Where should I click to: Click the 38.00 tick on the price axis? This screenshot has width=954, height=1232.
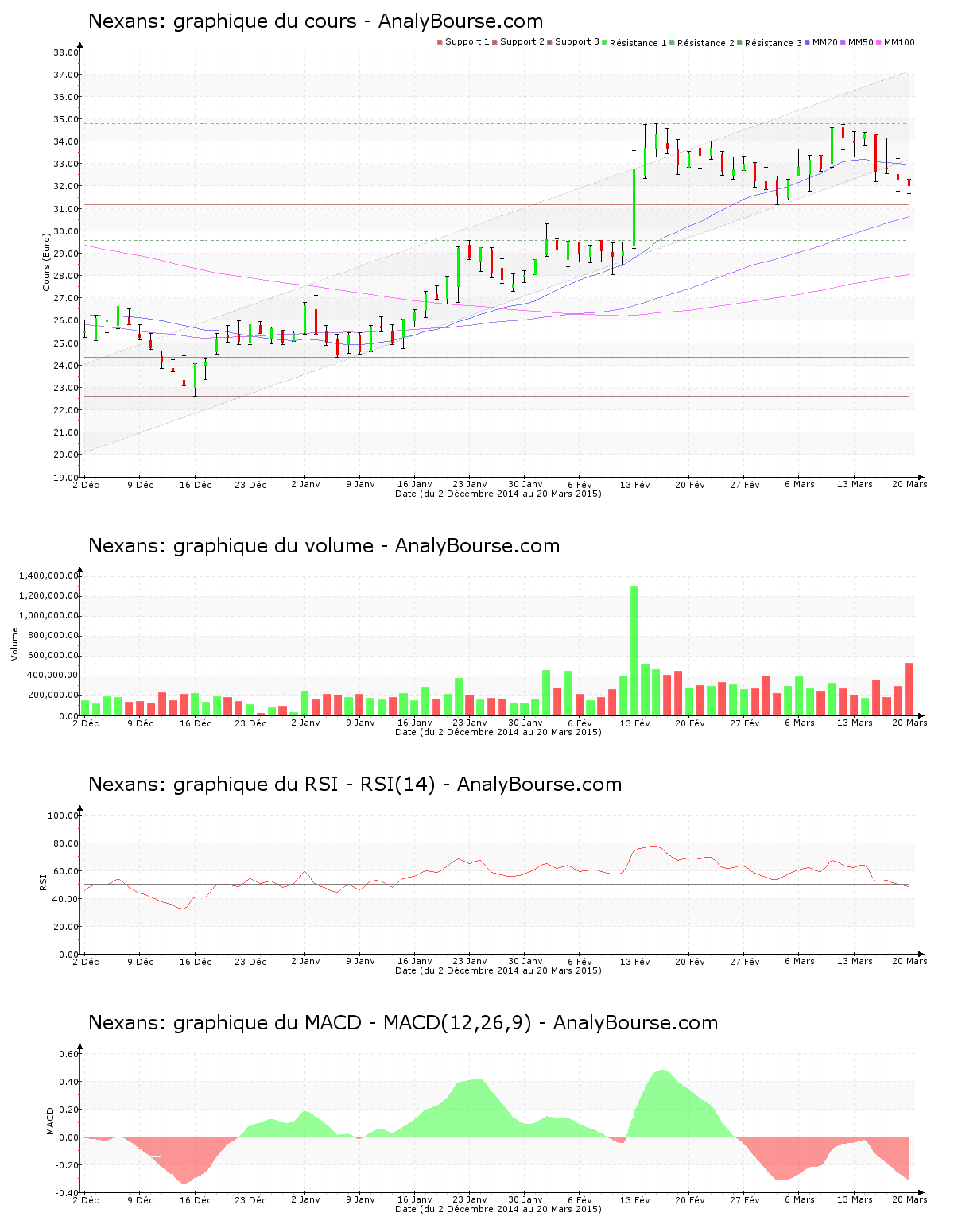pos(66,52)
